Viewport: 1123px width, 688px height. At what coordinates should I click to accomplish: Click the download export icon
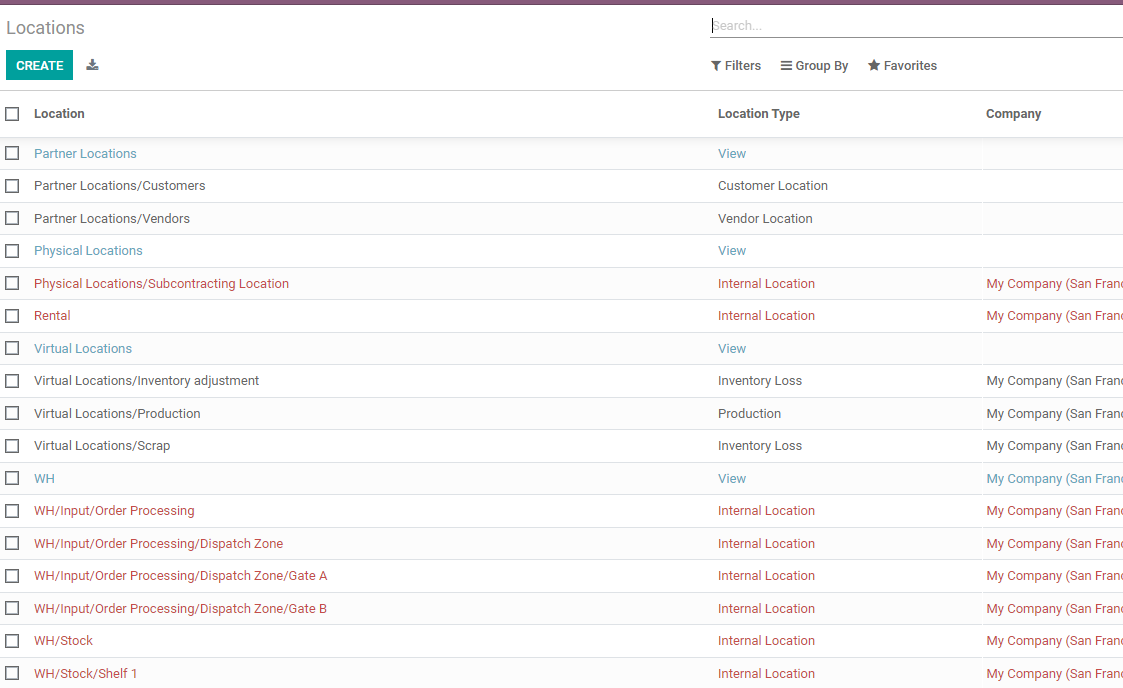point(92,65)
